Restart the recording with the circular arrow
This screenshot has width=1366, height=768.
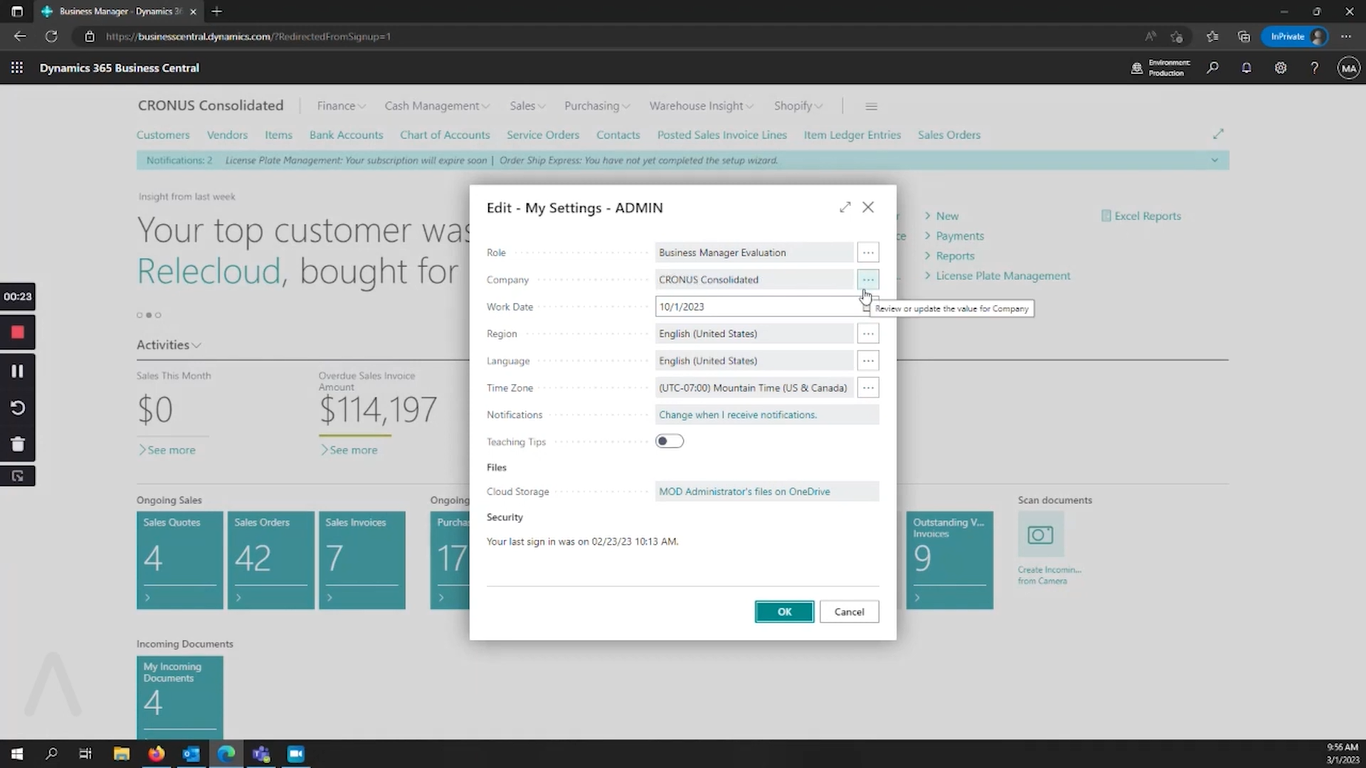17,407
